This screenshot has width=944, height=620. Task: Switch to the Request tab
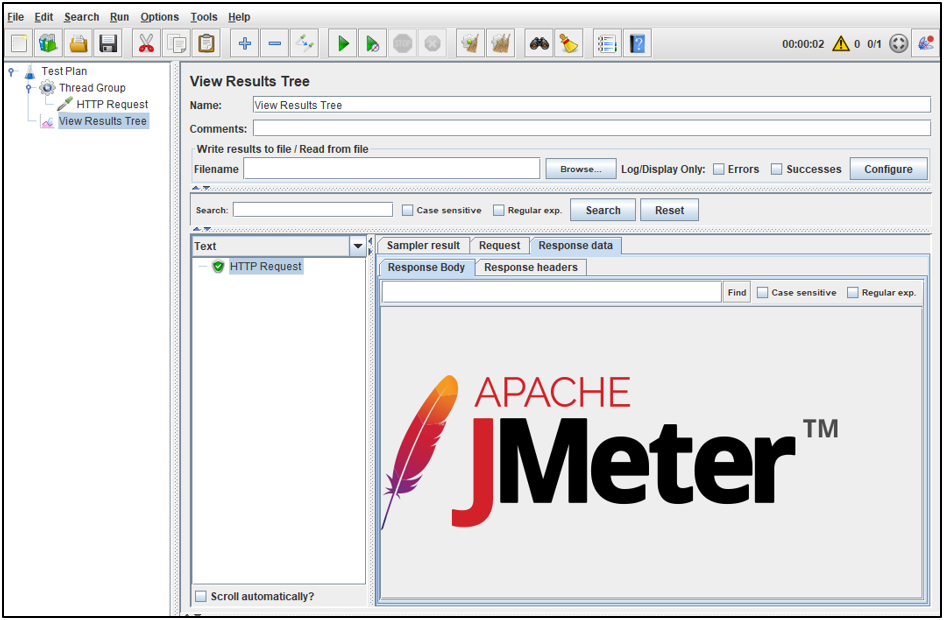tap(500, 246)
